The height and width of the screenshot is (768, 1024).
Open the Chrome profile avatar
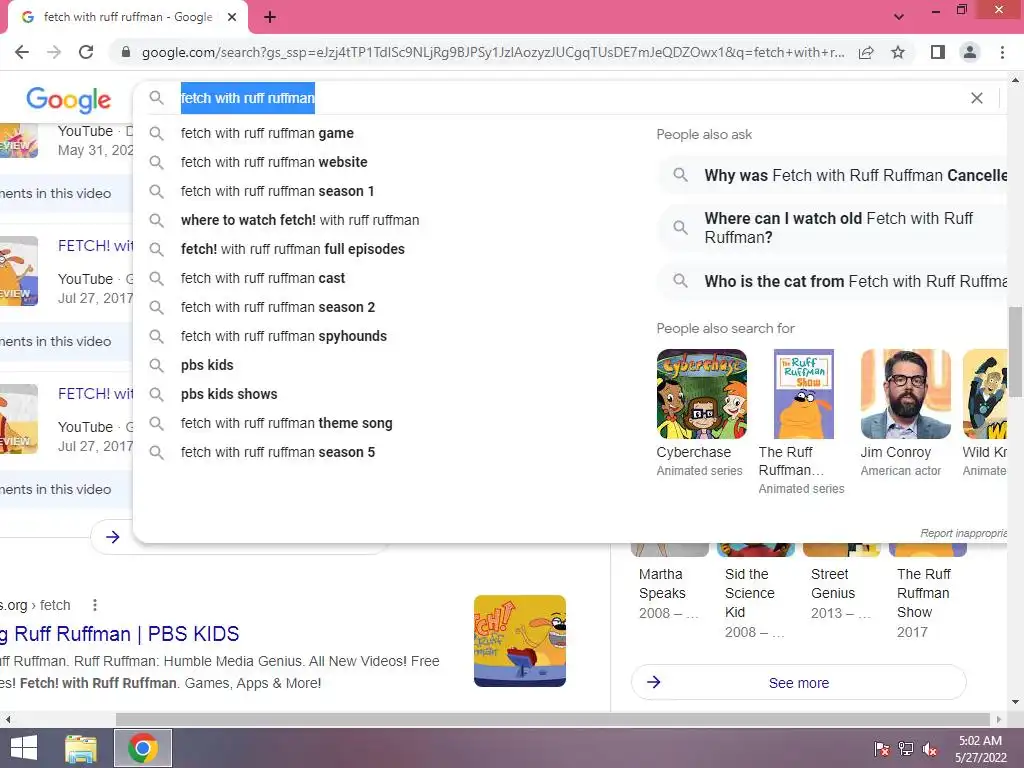(x=970, y=52)
